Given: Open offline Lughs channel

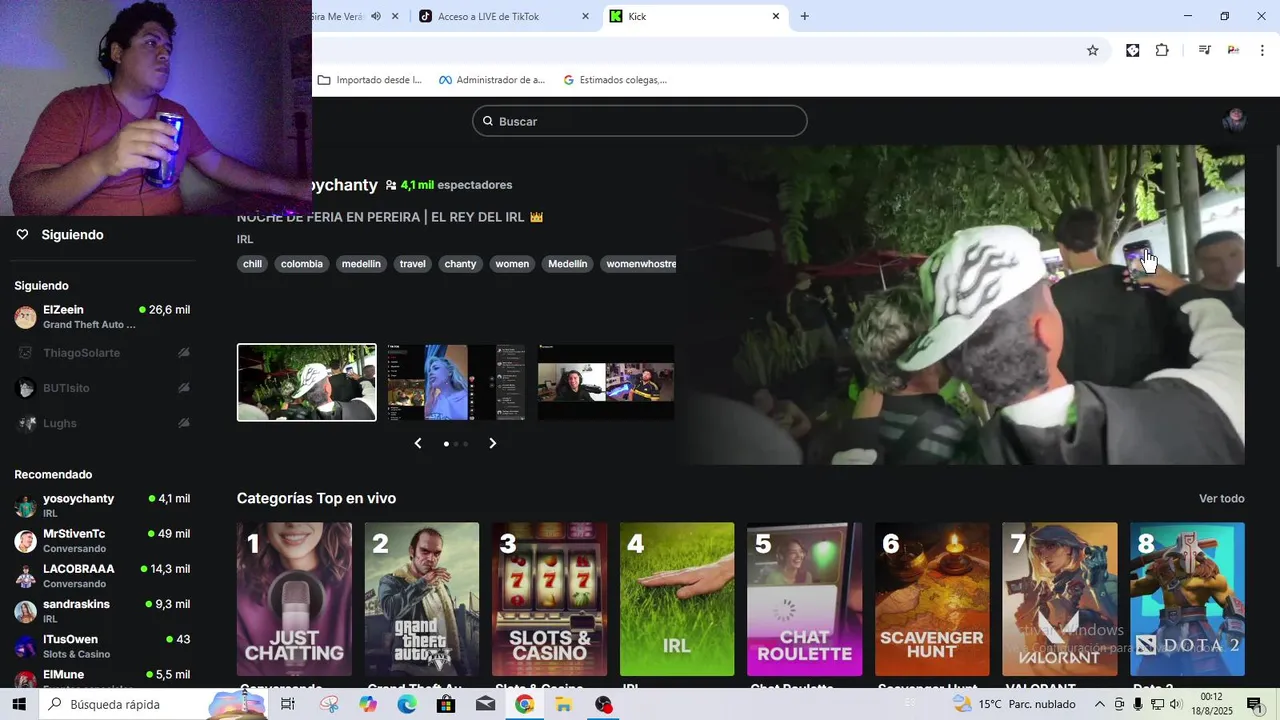Looking at the screenshot, I should [x=102, y=423].
